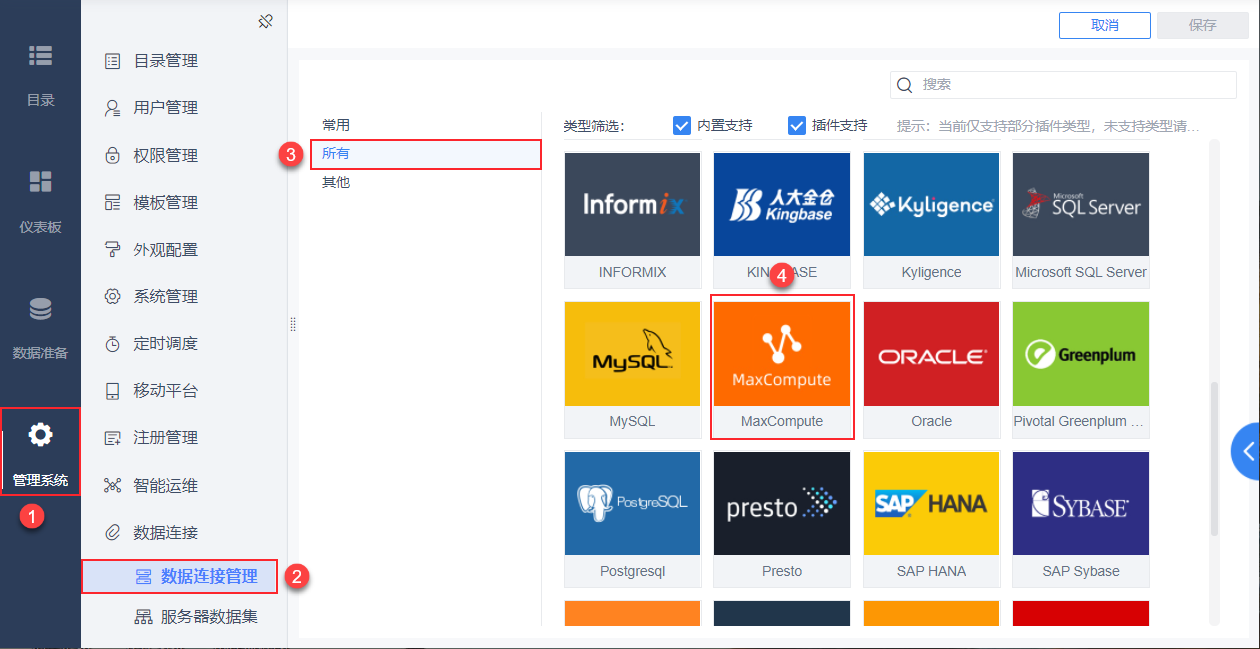Image resolution: width=1260 pixels, height=649 pixels.
Task: Click the 目录管理 list icon
Action: pos(112,61)
